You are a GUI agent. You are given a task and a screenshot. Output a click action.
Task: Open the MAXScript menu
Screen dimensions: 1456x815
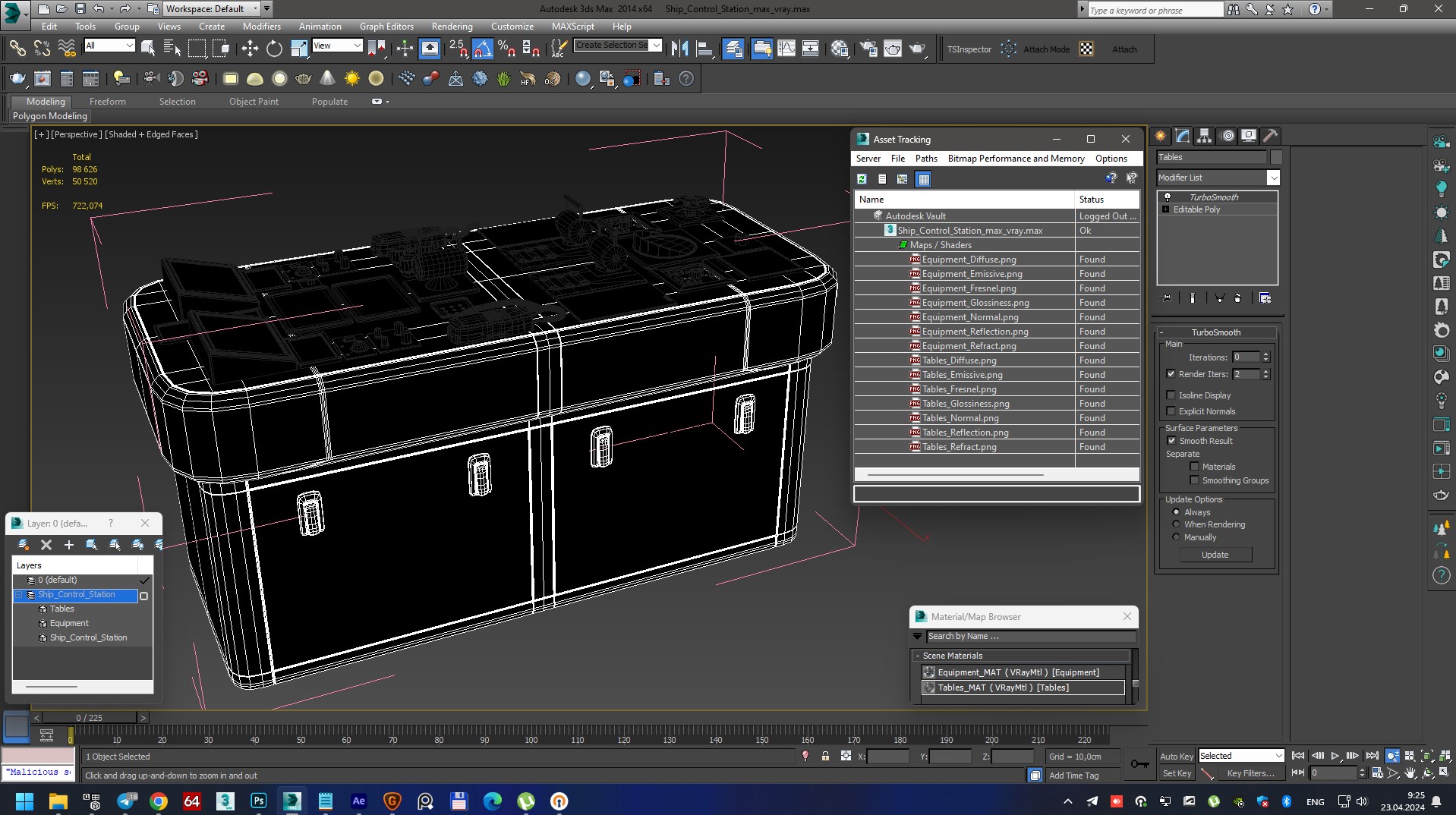click(x=572, y=27)
